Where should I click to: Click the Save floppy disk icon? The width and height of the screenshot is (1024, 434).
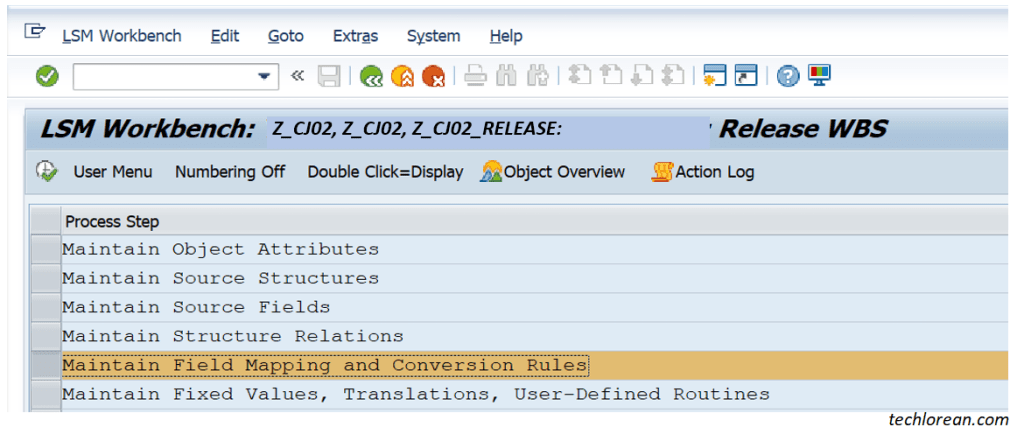pos(329,77)
